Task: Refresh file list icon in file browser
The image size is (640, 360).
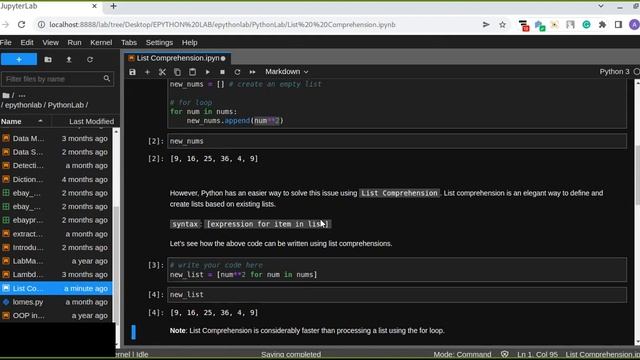Action: click(90, 60)
